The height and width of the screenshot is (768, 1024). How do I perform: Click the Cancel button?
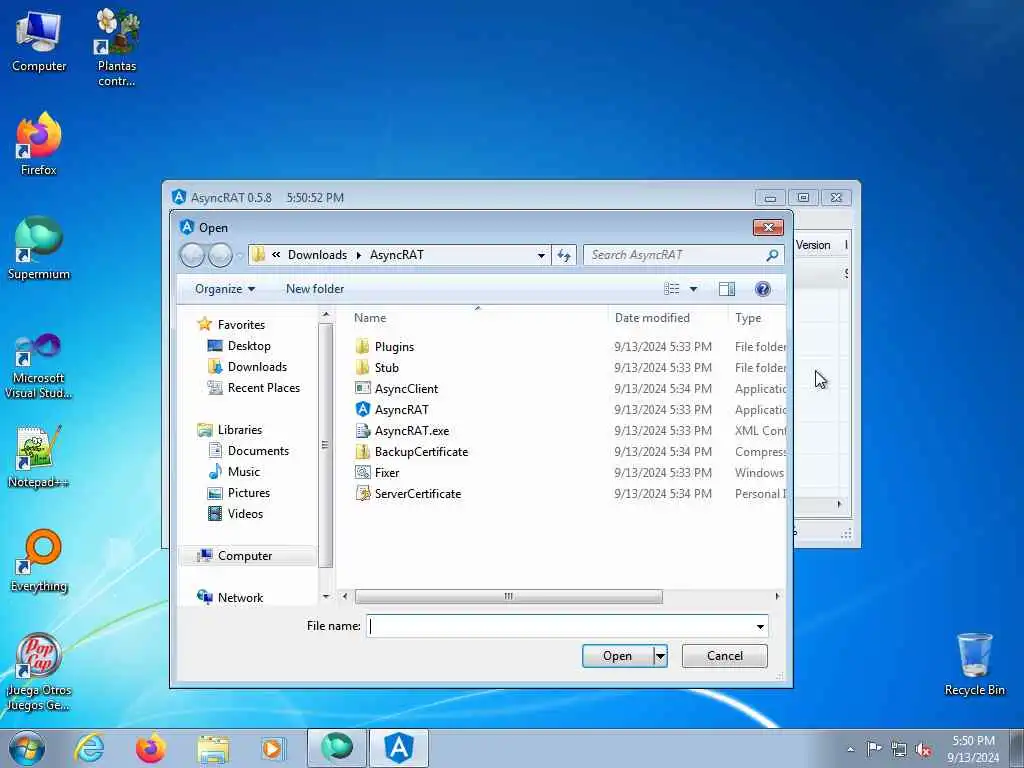point(724,656)
